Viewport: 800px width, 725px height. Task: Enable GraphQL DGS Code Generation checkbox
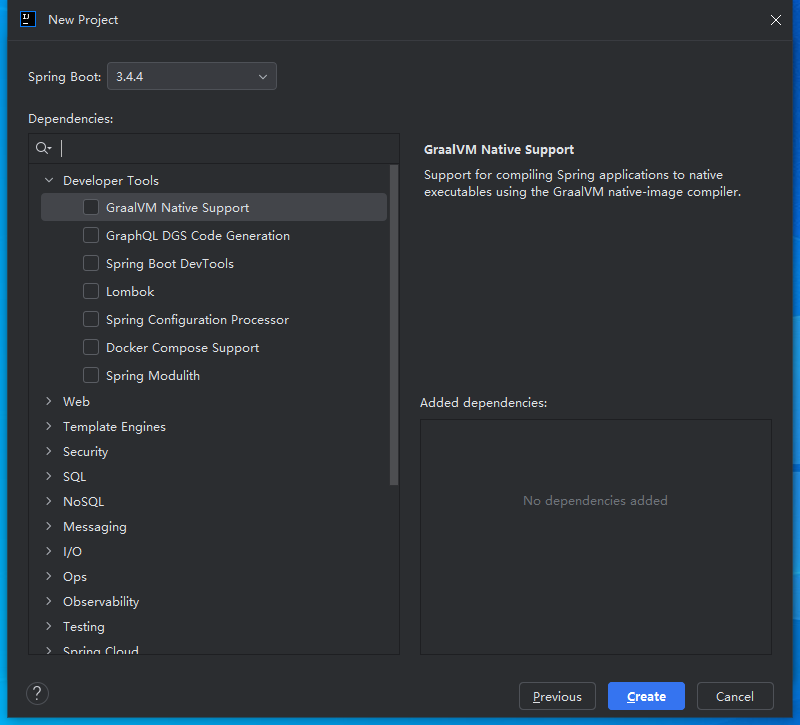click(x=91, y=235)
